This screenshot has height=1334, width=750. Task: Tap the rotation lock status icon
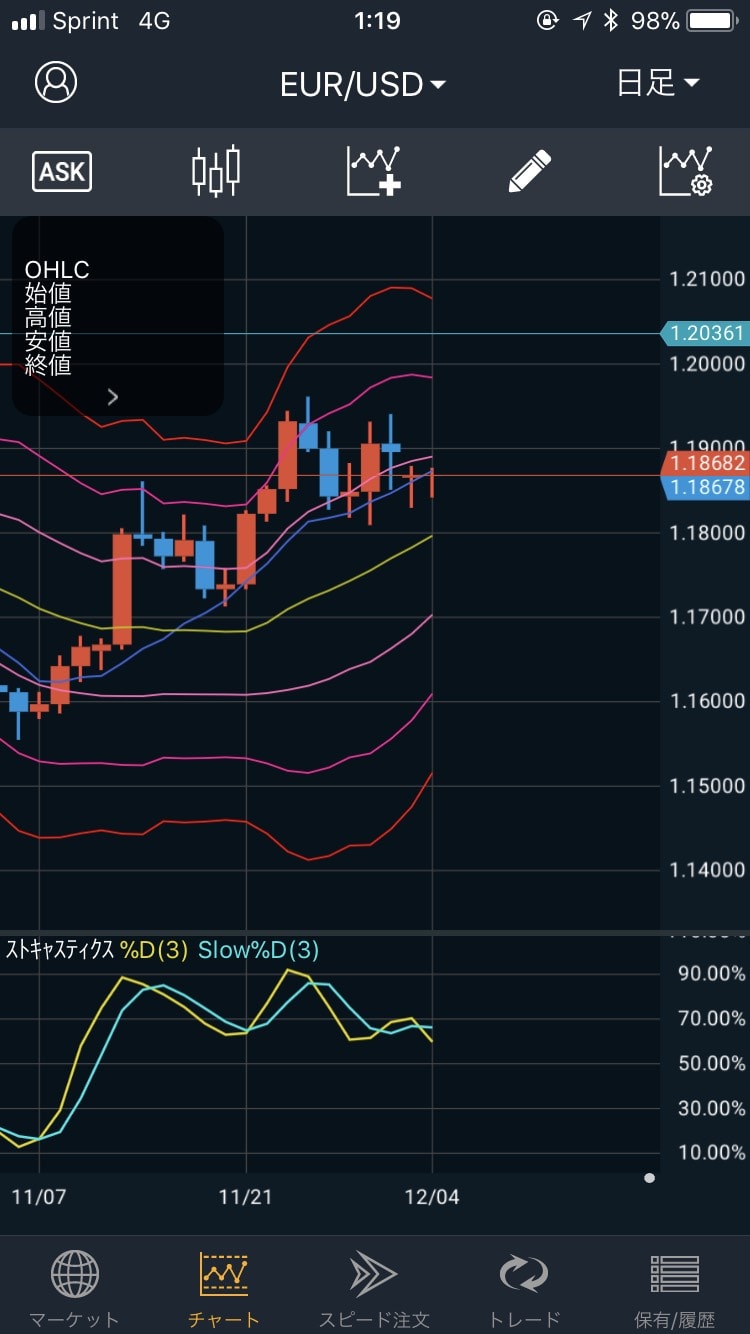tap(547, 21)
